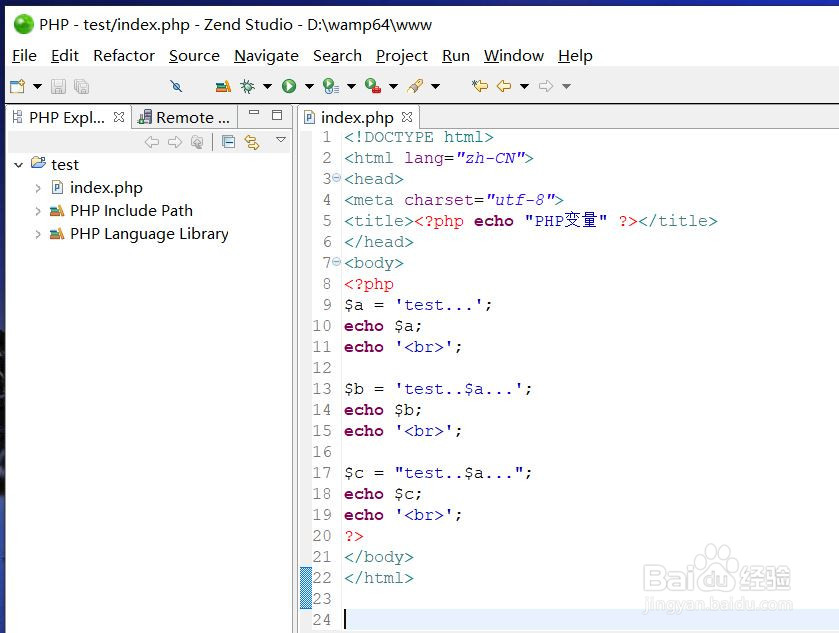The image size is (839, 633).
Task: Select the index.php editor tab
Action: 356,117
